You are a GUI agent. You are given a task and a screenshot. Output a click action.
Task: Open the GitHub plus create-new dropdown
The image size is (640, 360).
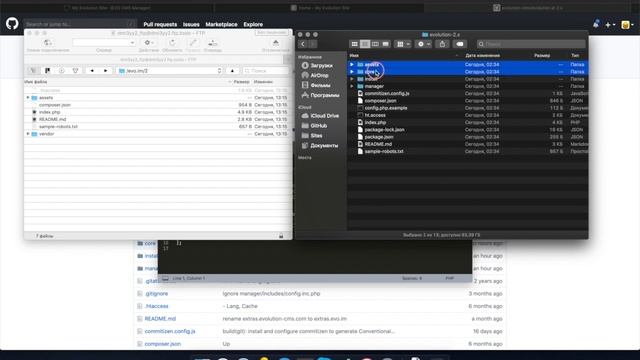tap(610, 25)
